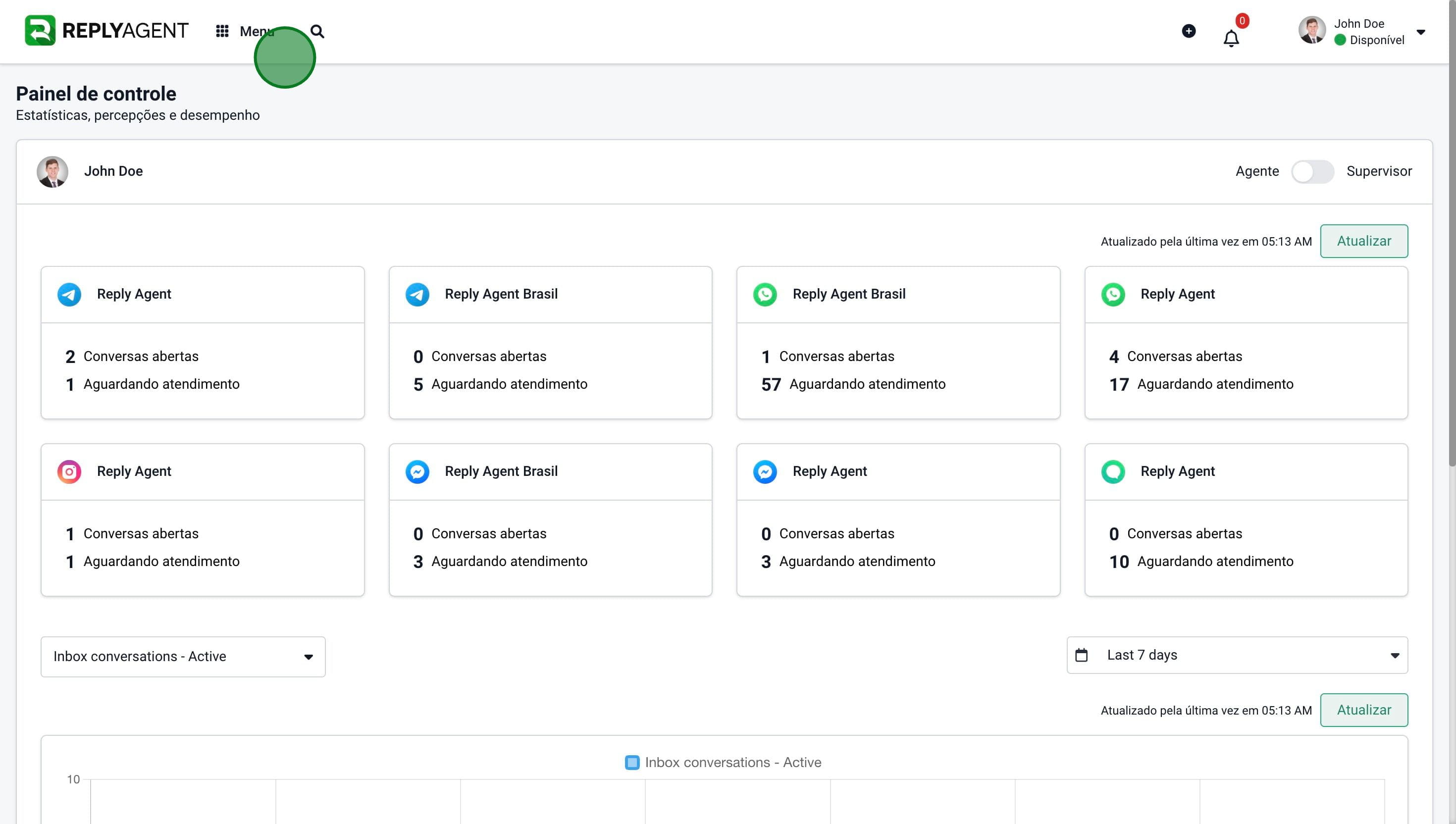This screenshot has height=824, width=1456.
Task: Open Last 7 days date range dropdown
Action: click(1237, 655)
